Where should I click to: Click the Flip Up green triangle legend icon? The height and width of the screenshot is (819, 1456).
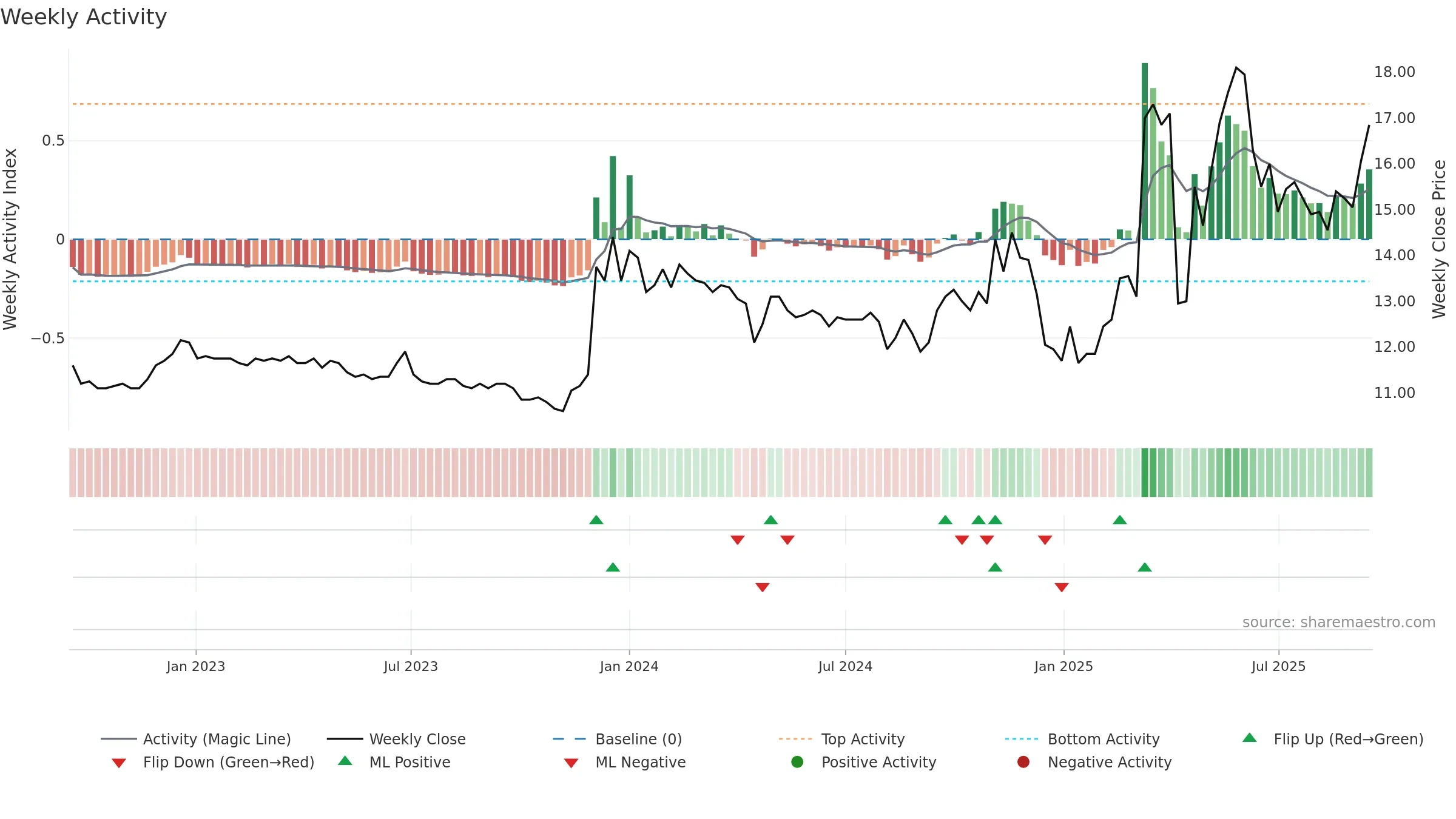[1249, 738]
